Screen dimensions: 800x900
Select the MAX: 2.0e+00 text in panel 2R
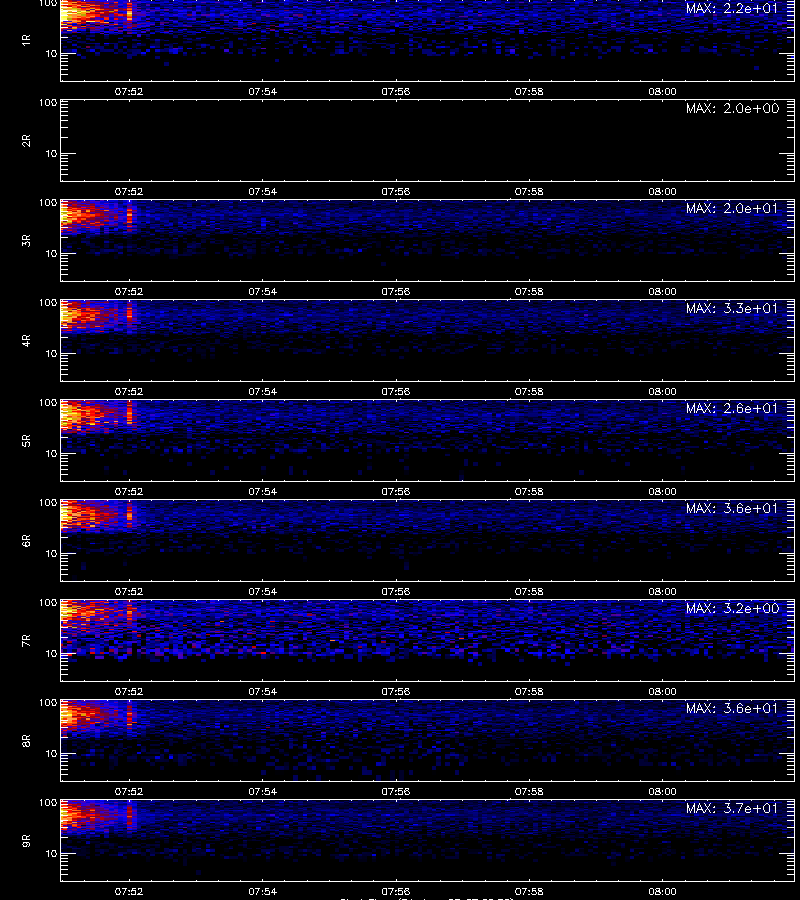coord(732,108)
